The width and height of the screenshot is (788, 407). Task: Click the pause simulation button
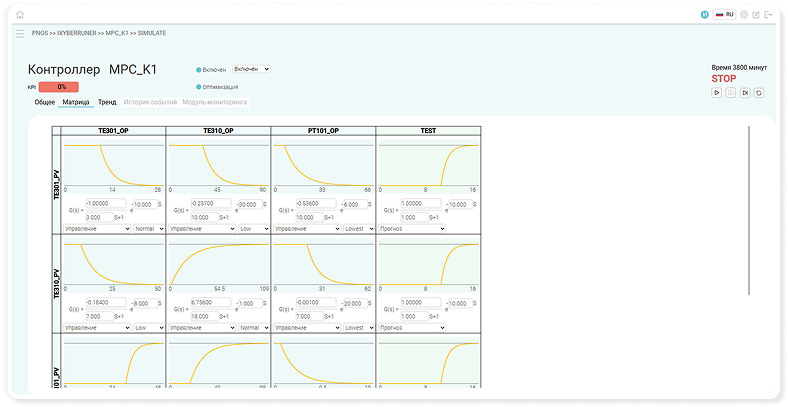coord(730,92)
